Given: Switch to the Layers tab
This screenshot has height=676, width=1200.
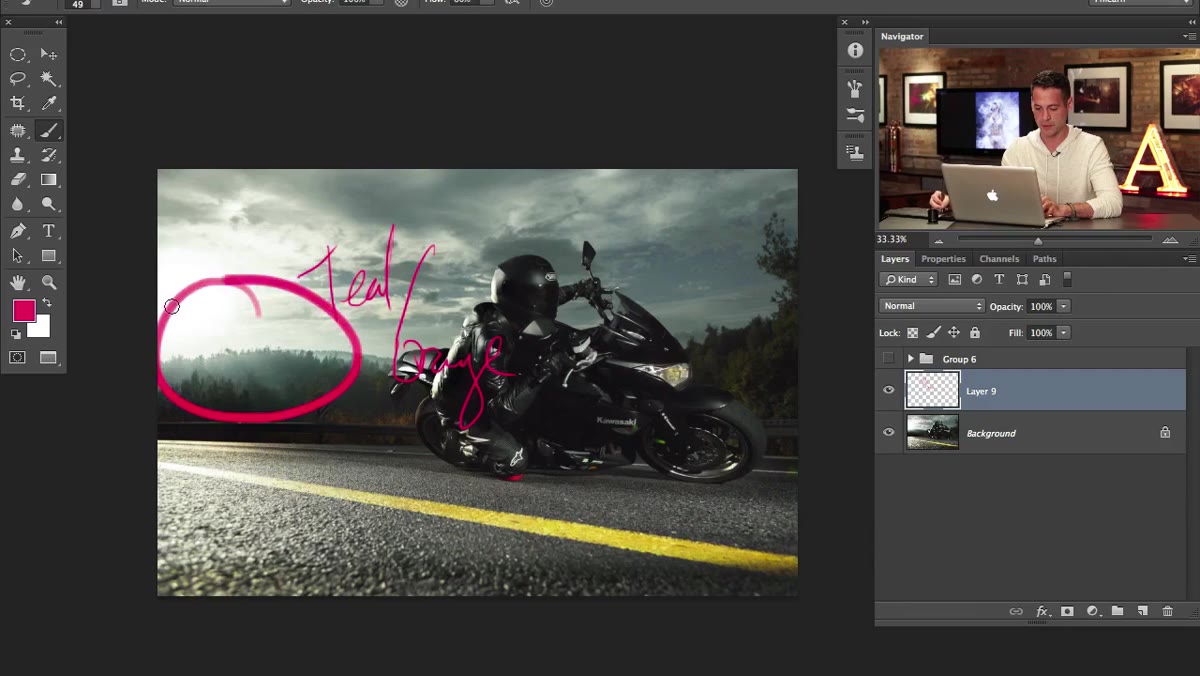Looking at the screenshot, I should (x=895, y=259).
